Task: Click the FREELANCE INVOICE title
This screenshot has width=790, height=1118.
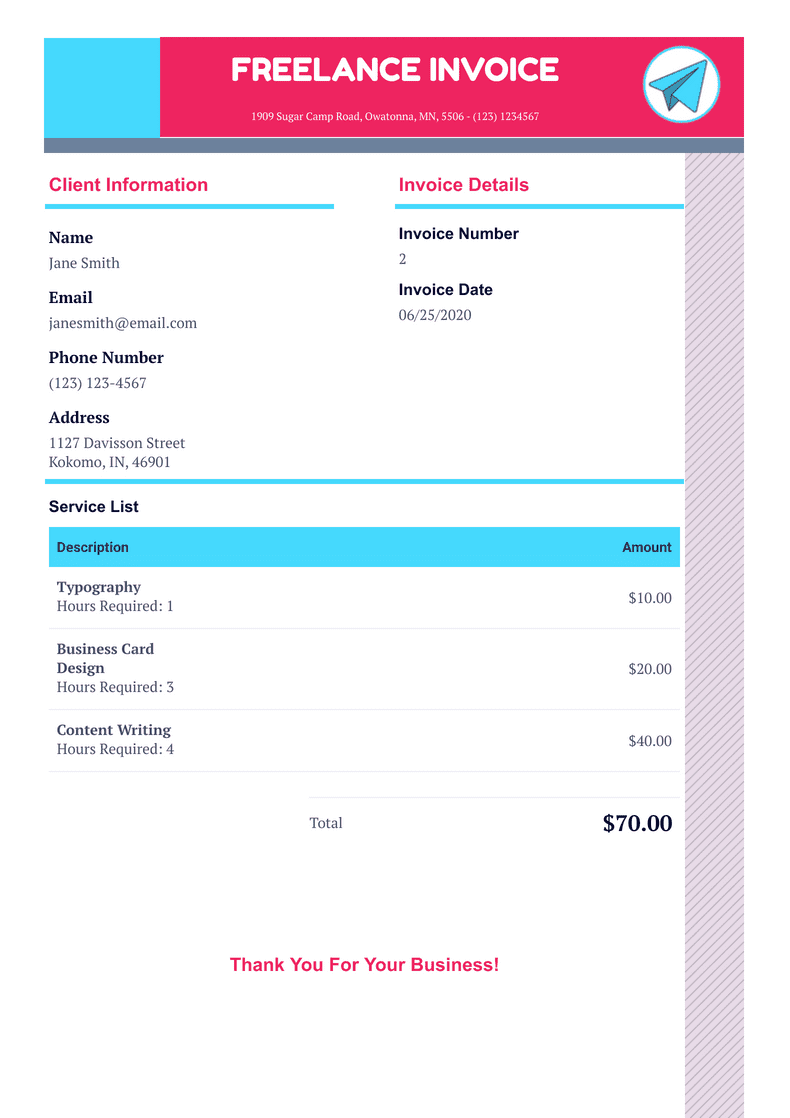Action: [395, 70]
